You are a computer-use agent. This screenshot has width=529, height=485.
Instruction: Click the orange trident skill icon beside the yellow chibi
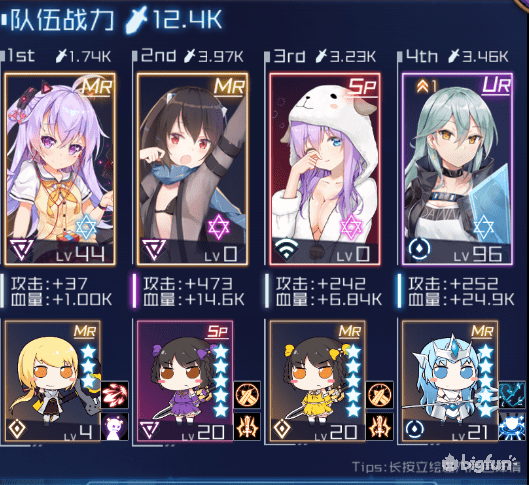pos(380,427)
